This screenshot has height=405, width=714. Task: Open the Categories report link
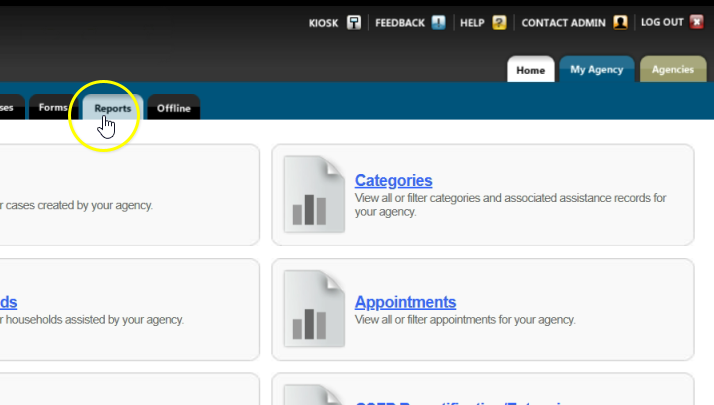[x=393, y=181]
